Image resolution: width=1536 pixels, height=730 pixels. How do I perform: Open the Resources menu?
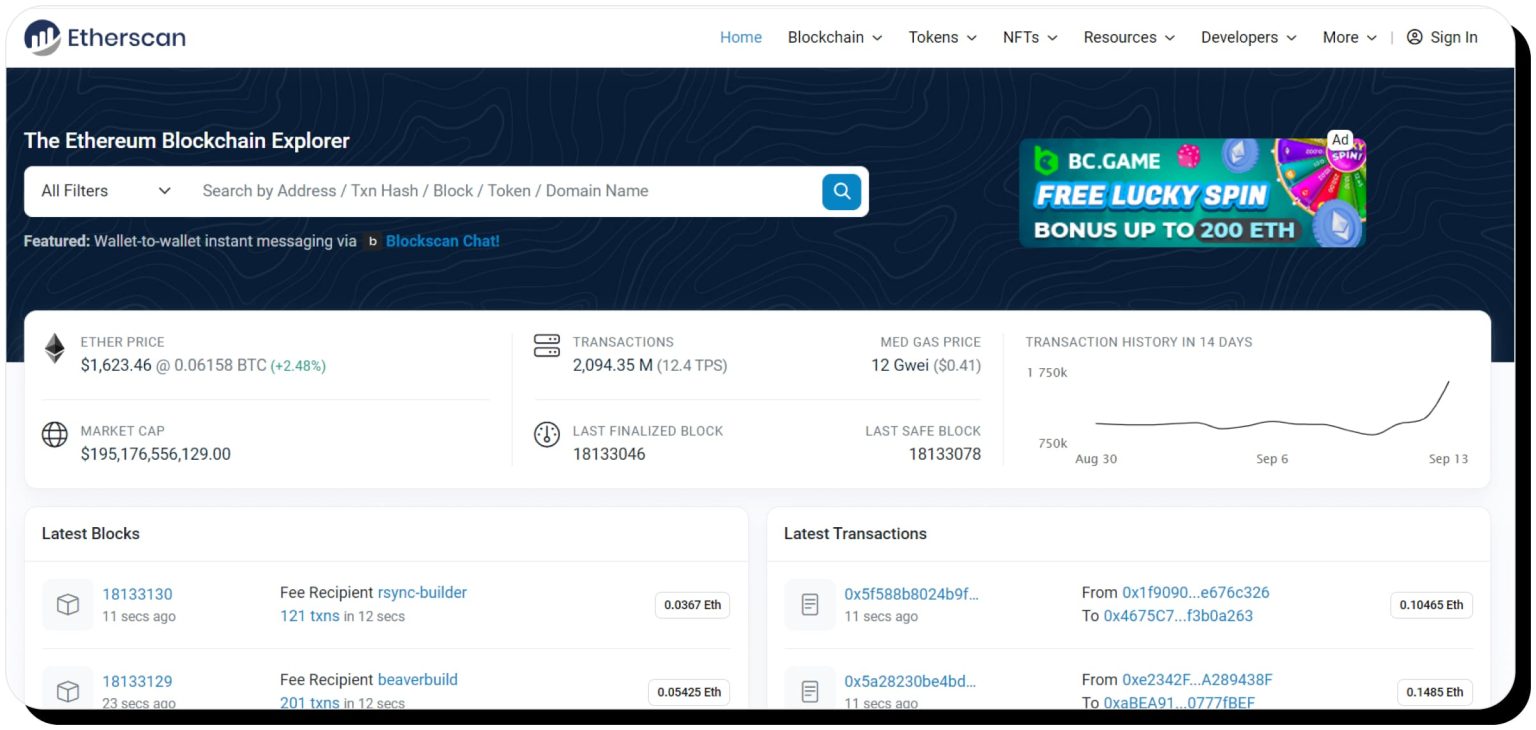[x=1130, y=37]
